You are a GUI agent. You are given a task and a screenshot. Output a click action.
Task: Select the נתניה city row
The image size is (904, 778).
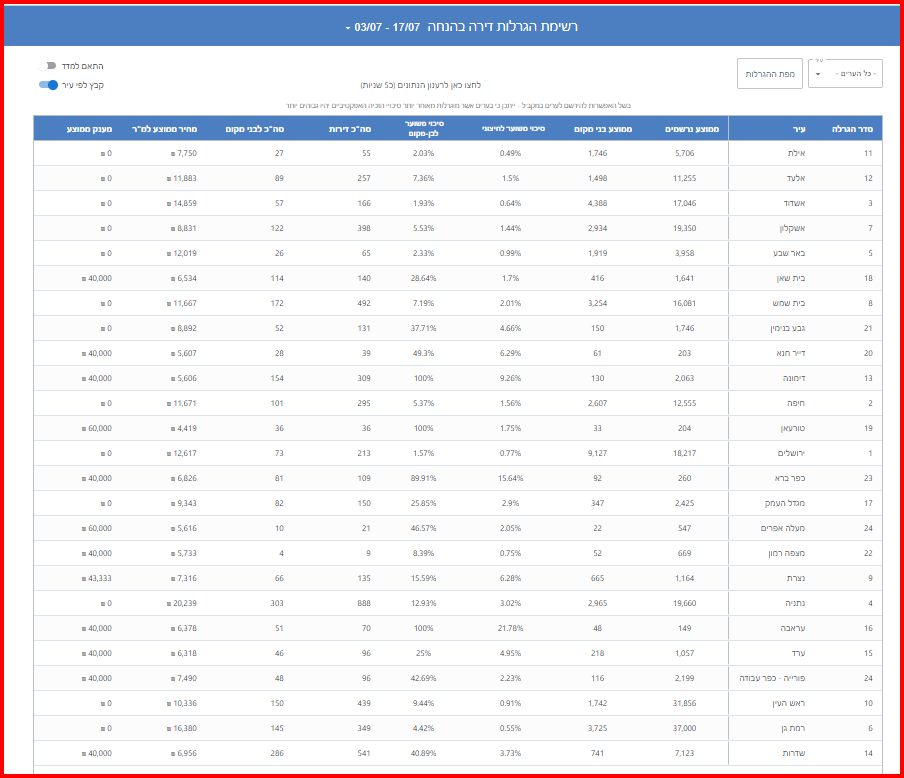pyautogui.click(x=458, y=603)
